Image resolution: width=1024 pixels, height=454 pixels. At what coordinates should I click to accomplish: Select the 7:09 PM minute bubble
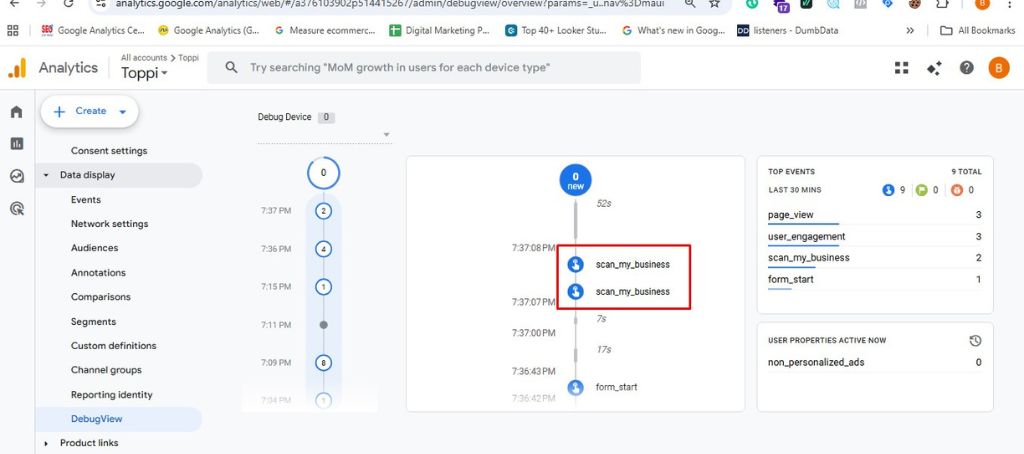(323, 363)
